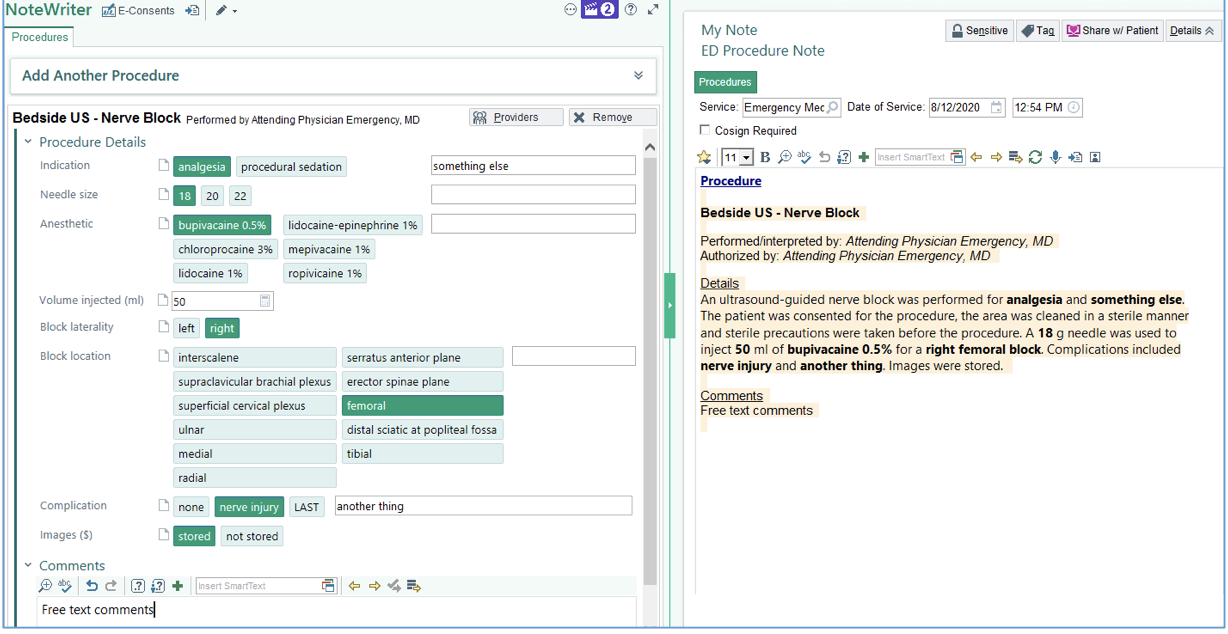The image size is (1228, 634).
Task: Choose distal sciatic at popliteal fossa
Action: coord(422,429)
